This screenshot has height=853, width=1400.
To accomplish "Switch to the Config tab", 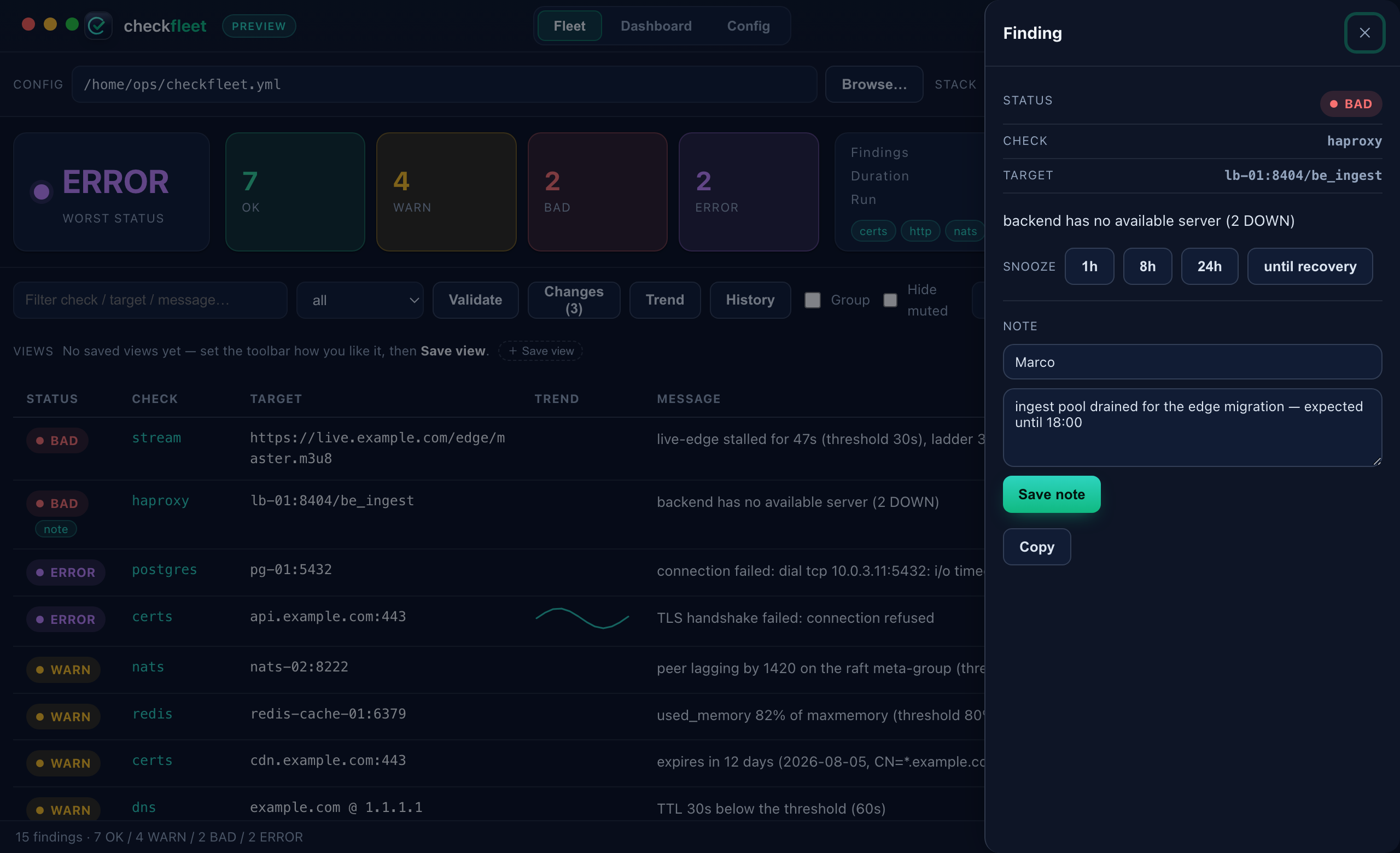I will coord(748,26).
